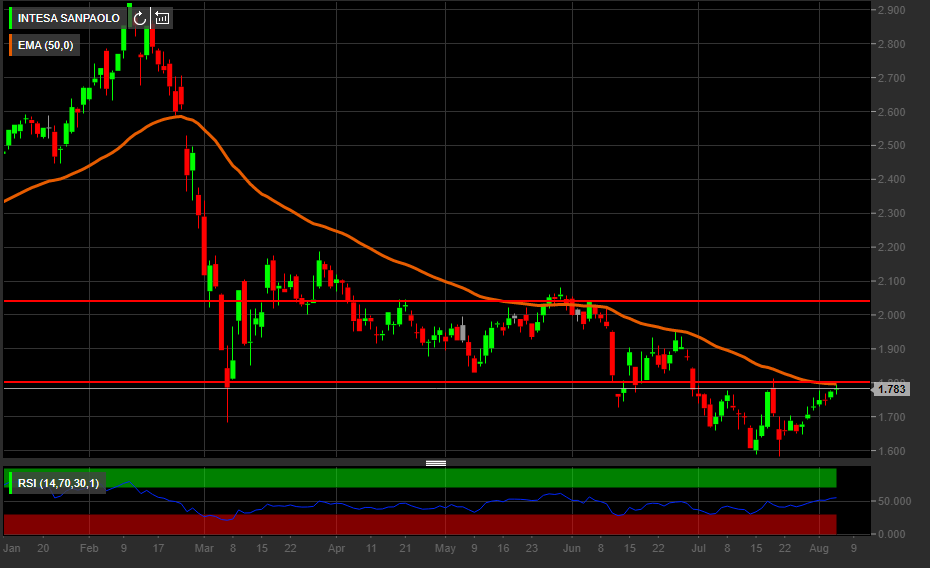
Task: Click green color marker beside INTESA SANPAOLO
Action: pos(11,18)
